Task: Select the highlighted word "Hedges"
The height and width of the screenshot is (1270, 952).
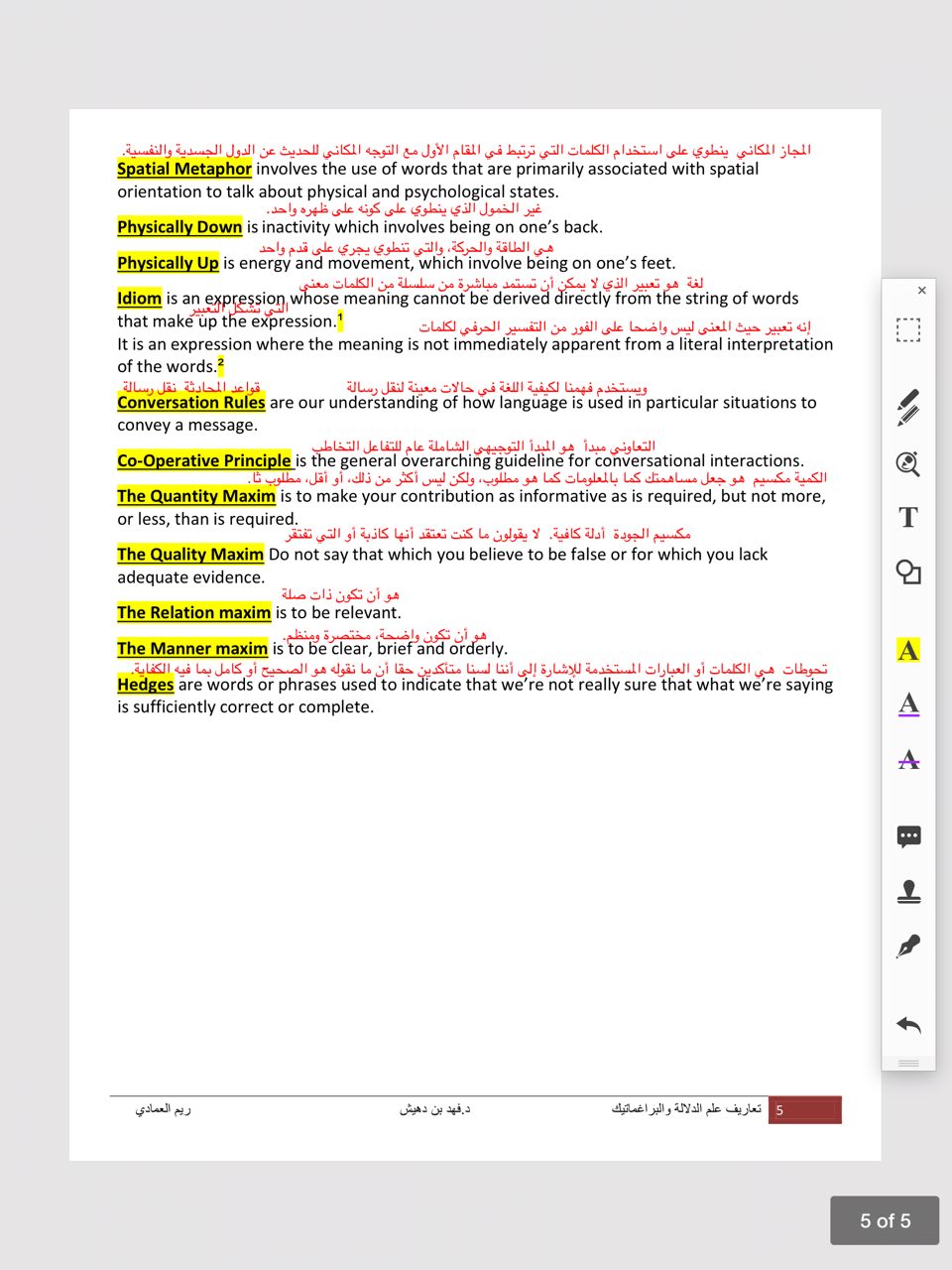Action: pyautogui.click(x=146, y=685)
